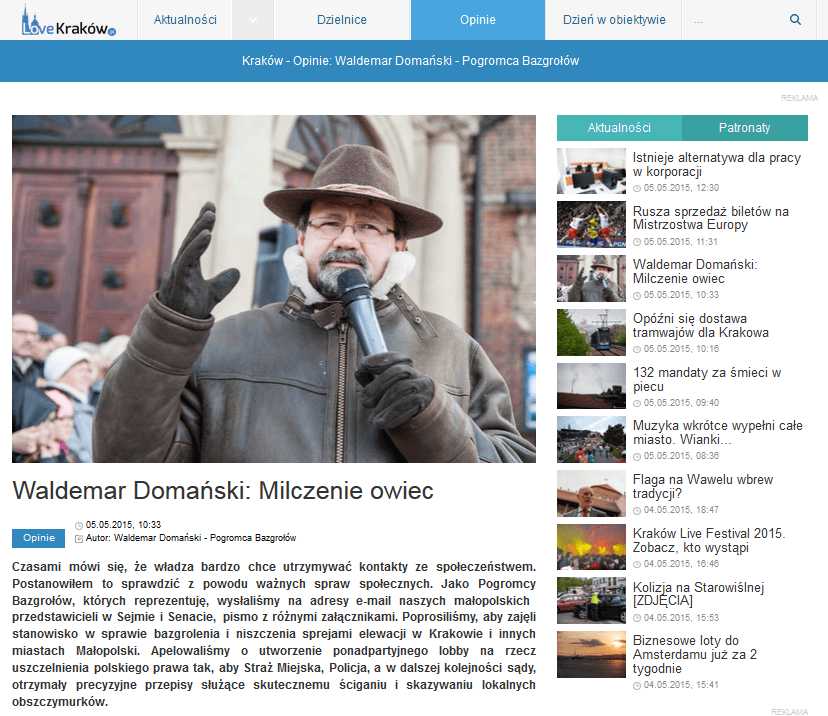Open Kraków Live Festival 2015 article
This screenshot has width=828, height=716.
click(708, 540)
